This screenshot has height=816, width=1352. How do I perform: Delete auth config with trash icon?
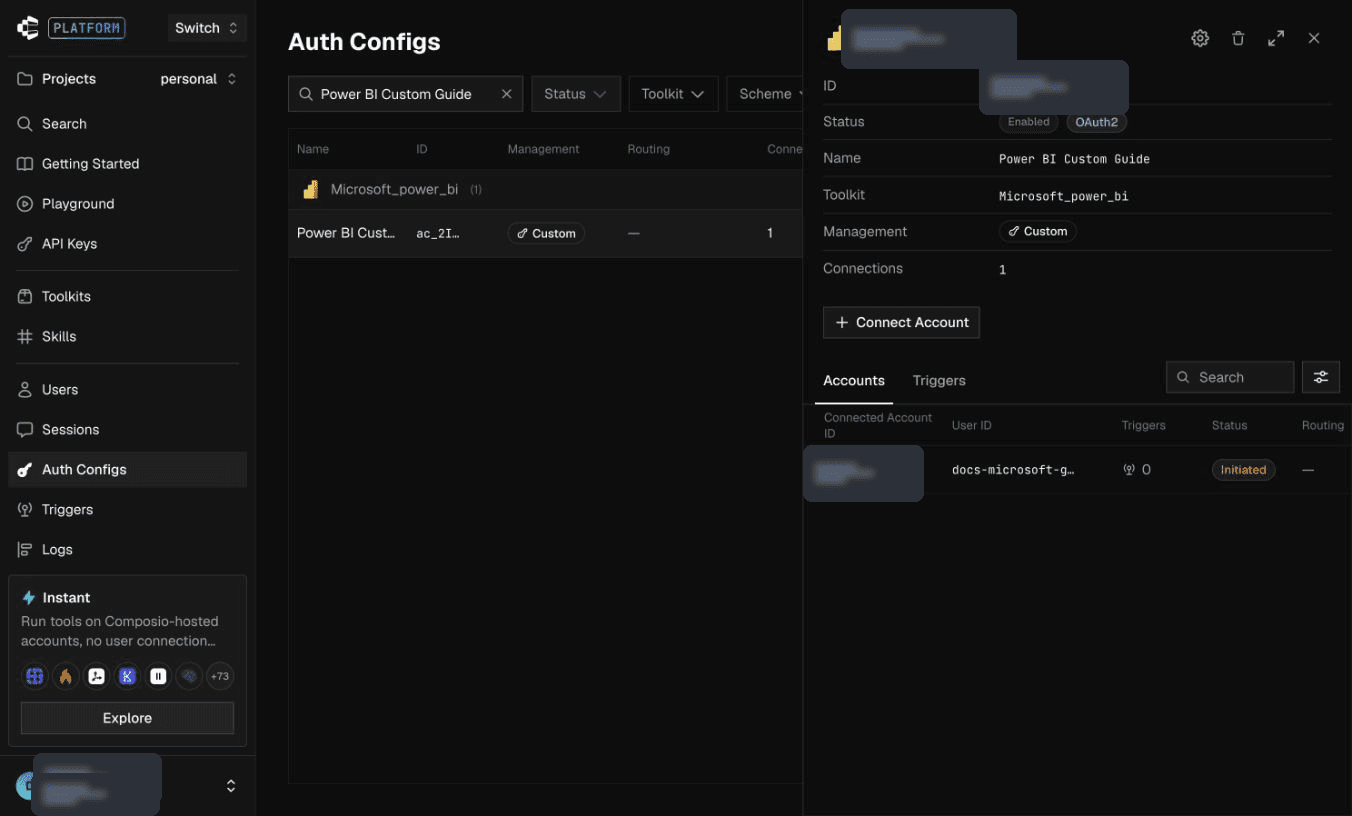click(x=1238, y=38)
